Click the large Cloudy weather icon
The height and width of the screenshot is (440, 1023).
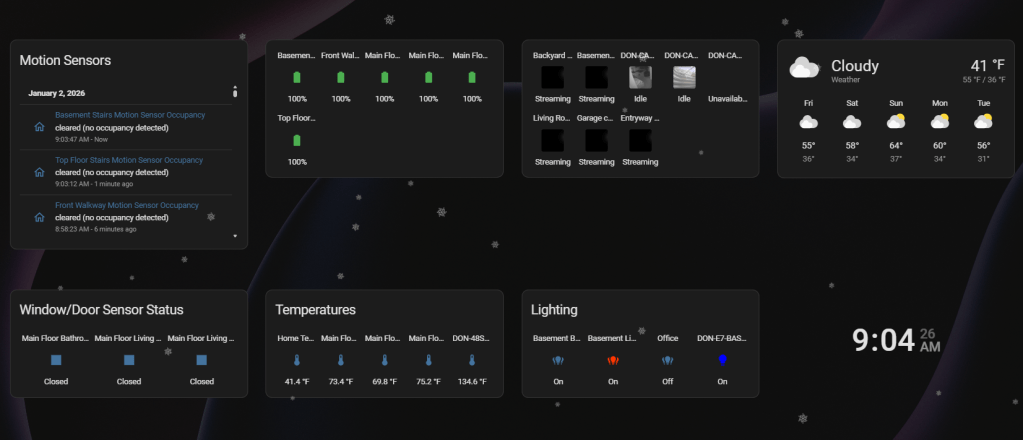[805, 68]
